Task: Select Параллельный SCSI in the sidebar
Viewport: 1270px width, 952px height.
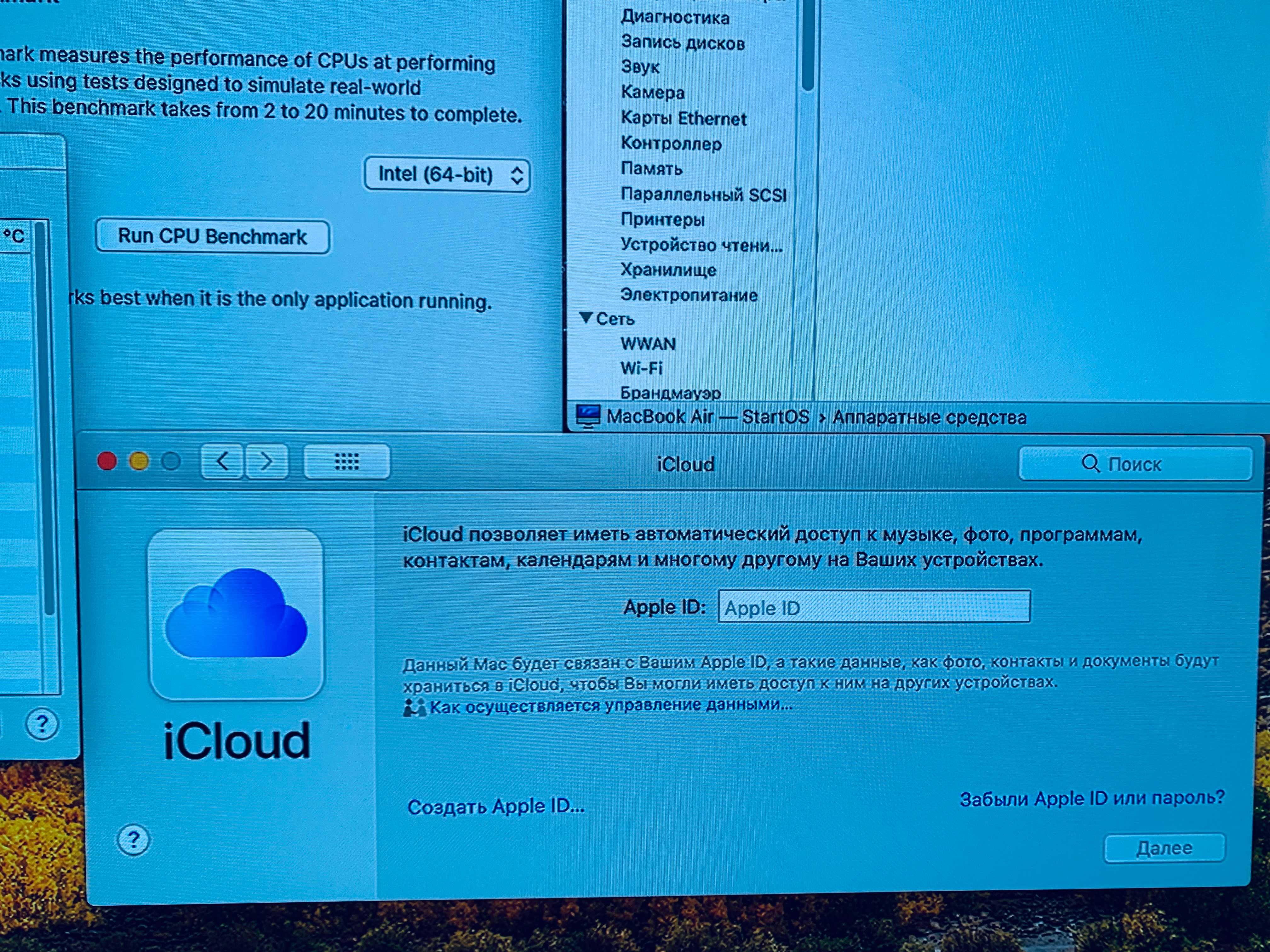Action: coord(703,195)
